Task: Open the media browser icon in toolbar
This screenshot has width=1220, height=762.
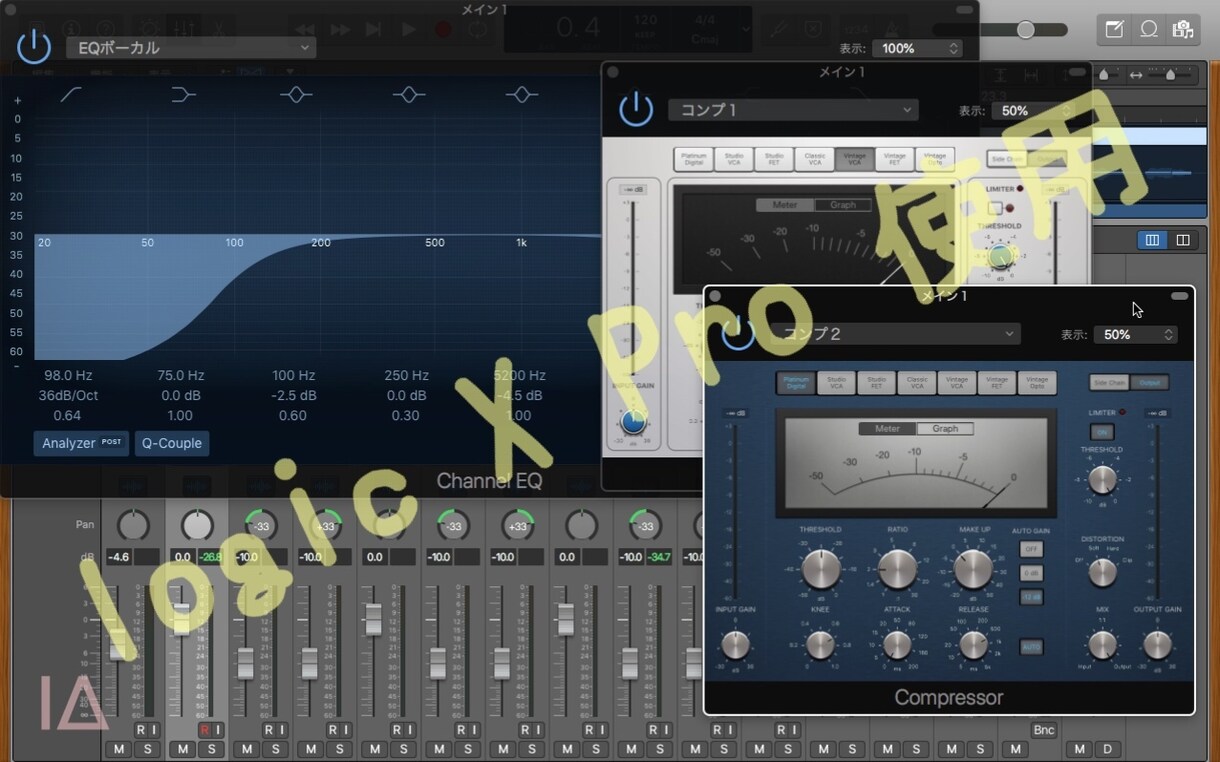Action: click(1183, 29)
